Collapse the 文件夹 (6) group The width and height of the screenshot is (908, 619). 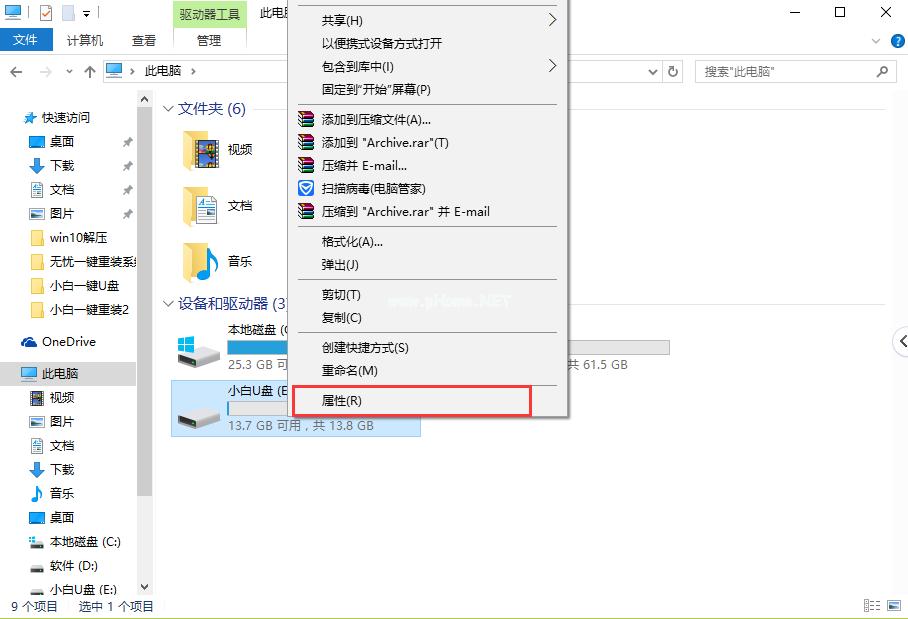(x=168, y=109)
